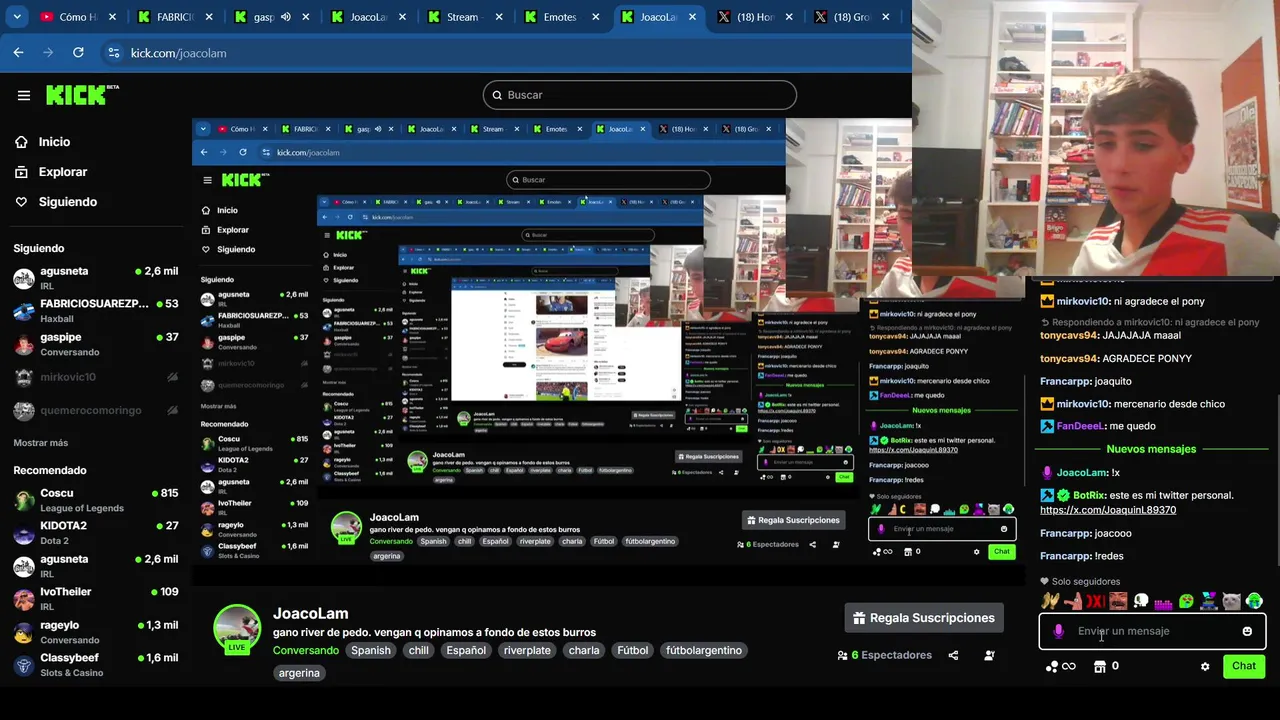Click the muted-audio speaker icon on gasp tab
Screen dimensions: 1280x720
click(x=286, y=17)
